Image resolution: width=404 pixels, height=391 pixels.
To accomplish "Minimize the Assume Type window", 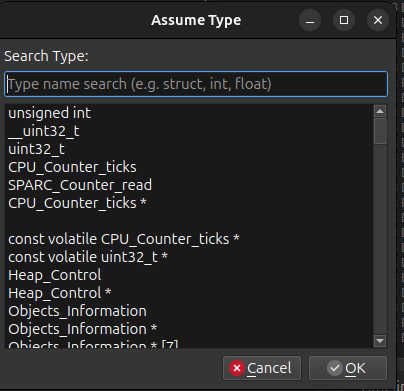I will click(310, 20).
